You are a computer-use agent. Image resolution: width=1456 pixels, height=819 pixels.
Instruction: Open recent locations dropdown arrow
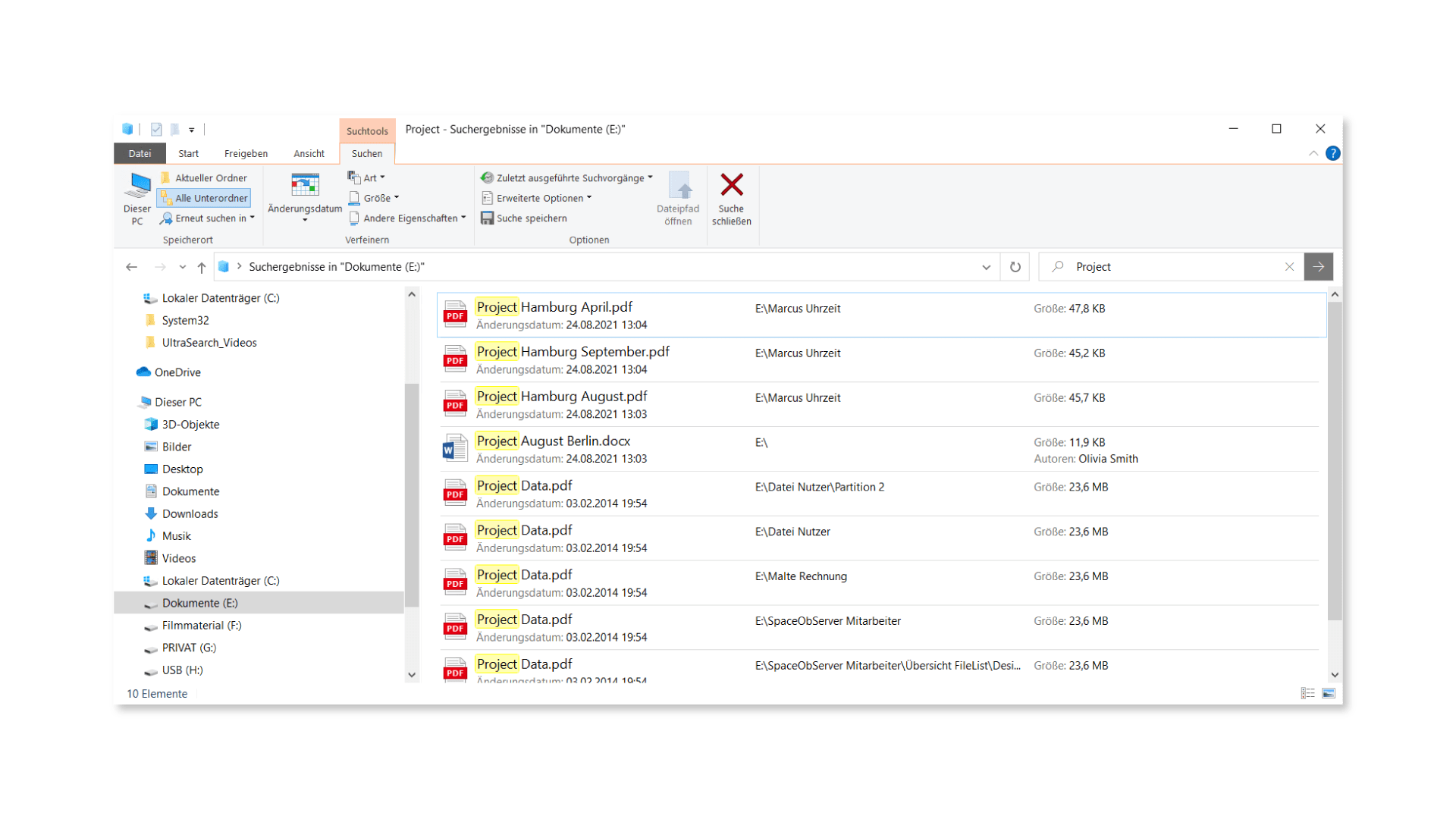(183, 267)
